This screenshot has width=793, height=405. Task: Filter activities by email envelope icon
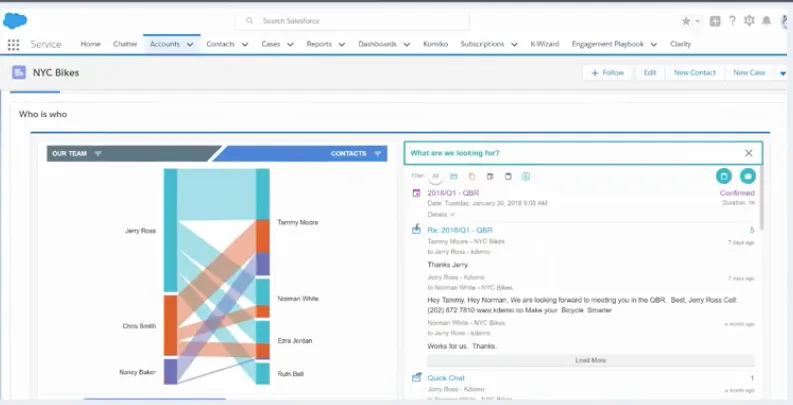click(x=454, y=176)
